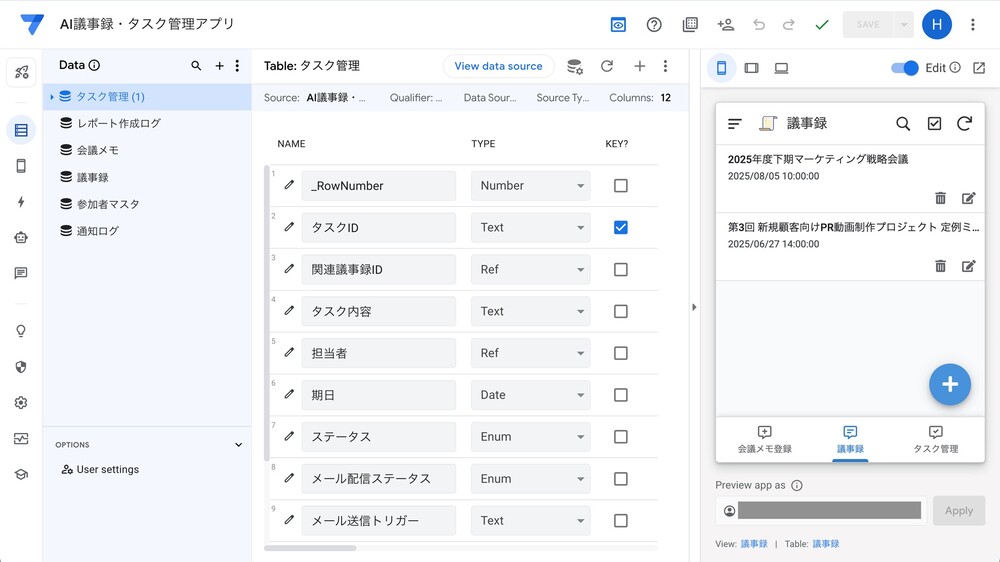Uncheck the タスクID key checkbox
Screen dimensions: 1000x562
[621, 228]
